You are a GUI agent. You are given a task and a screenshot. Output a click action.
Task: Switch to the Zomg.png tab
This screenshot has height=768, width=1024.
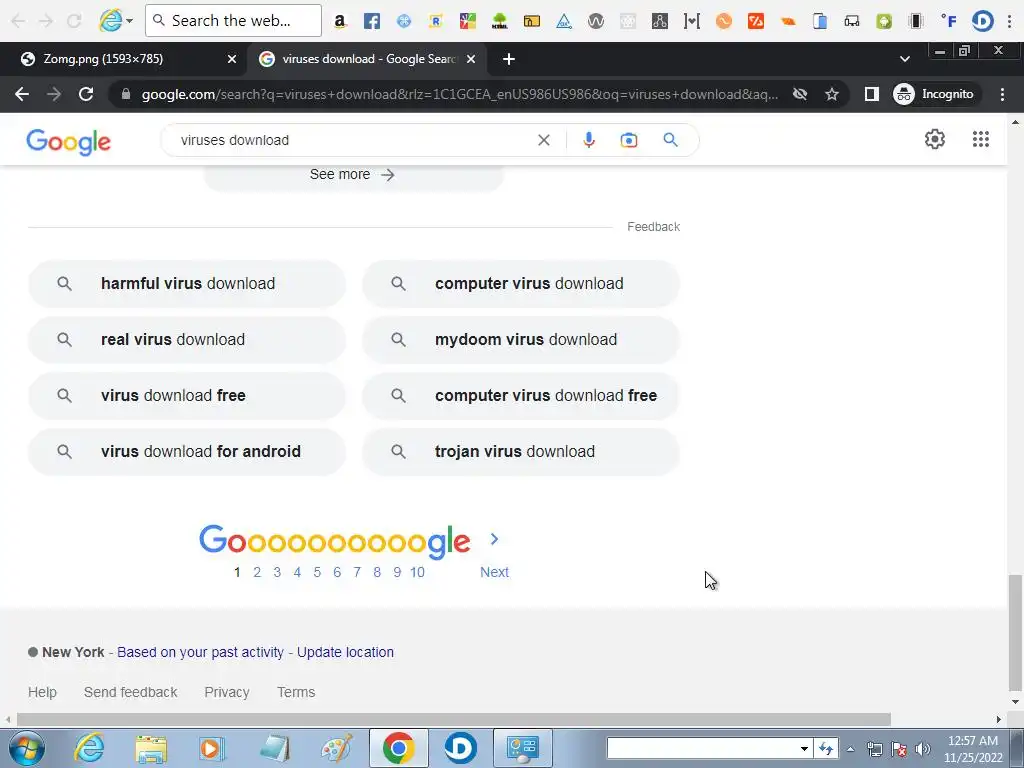125,59
